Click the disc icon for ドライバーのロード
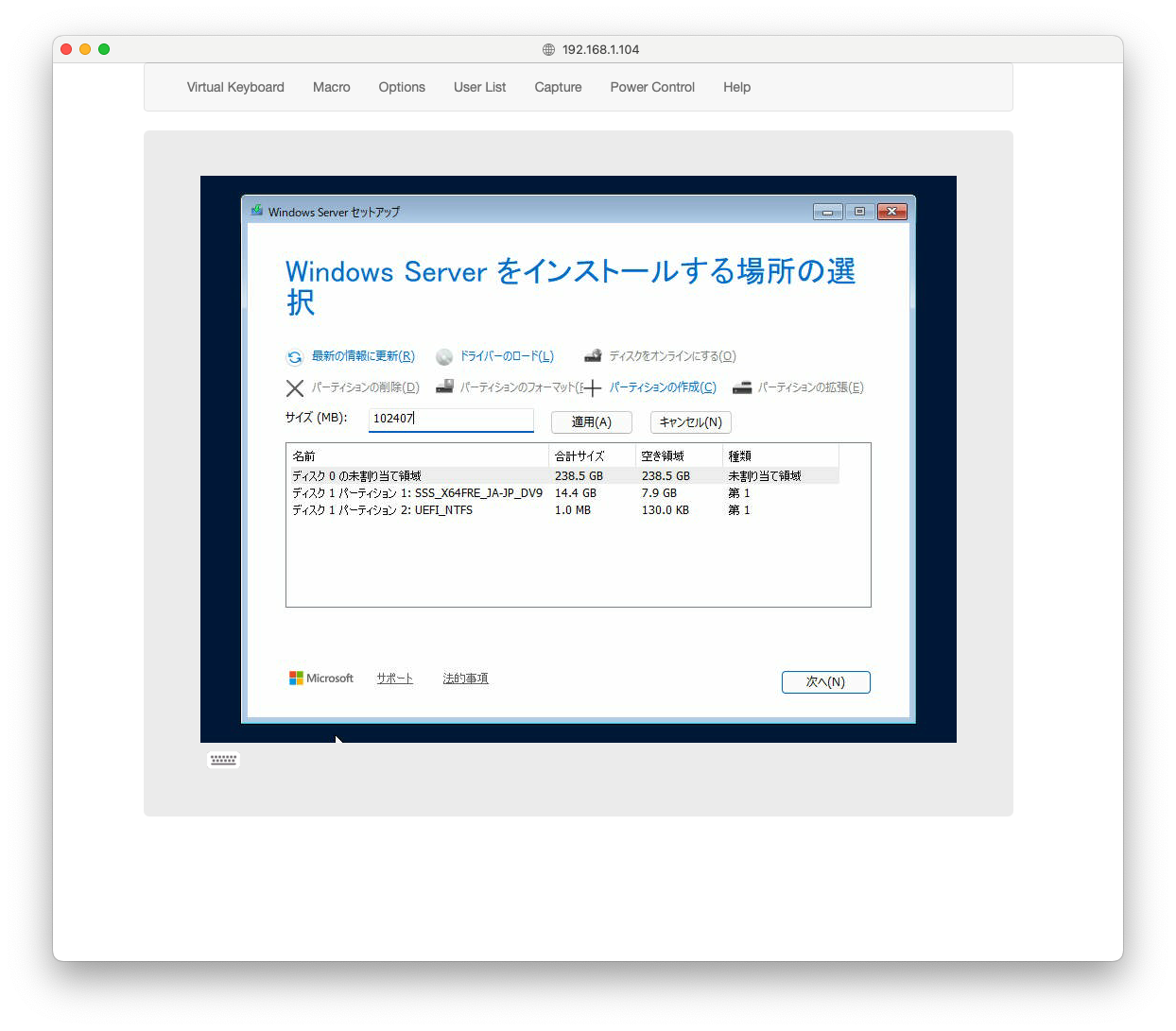 [x=444, y=357]
